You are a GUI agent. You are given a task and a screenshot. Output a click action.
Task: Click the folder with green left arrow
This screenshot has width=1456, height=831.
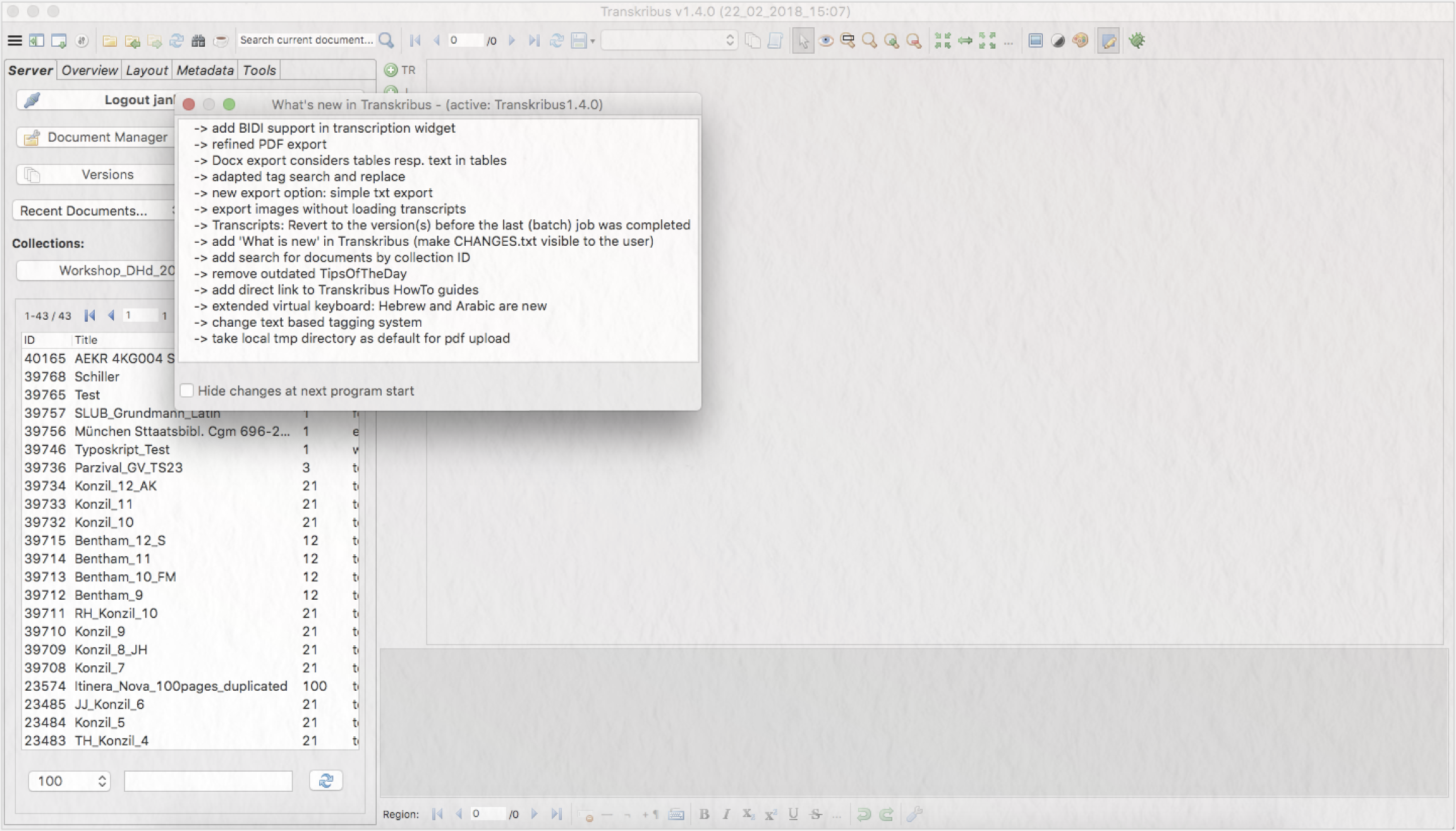click(132, 40)
